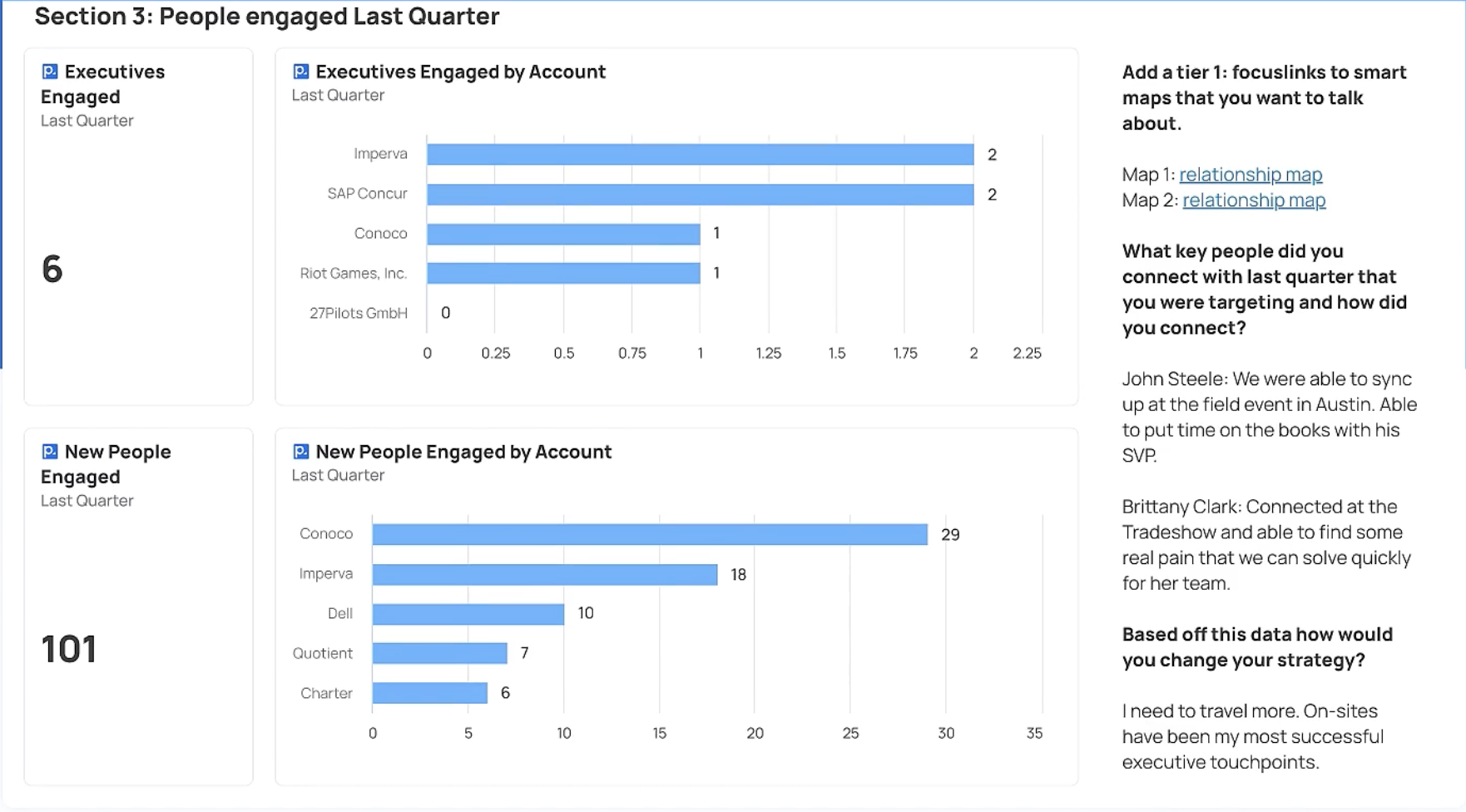Click the Section 3 heading text
This screenshot has height=812, width=1466.
[267, 16]
